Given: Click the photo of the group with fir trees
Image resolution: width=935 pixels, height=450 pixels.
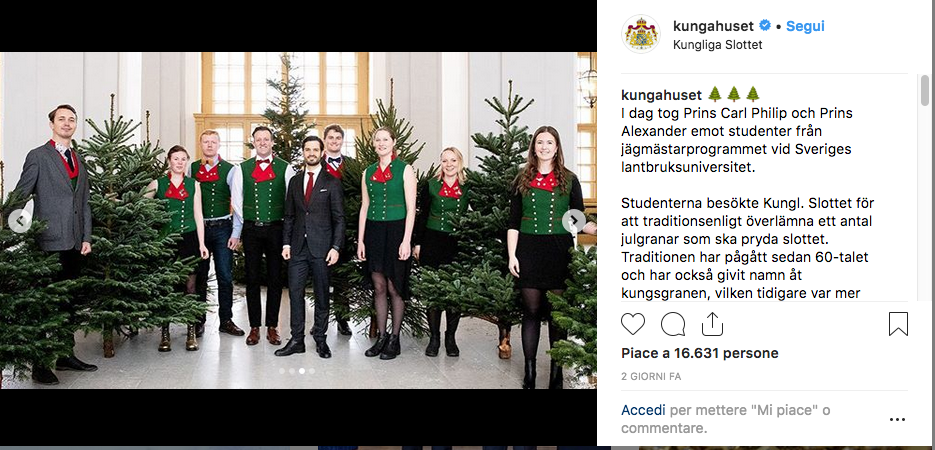Looking at the screenshot, I should [x=298, y=221].
